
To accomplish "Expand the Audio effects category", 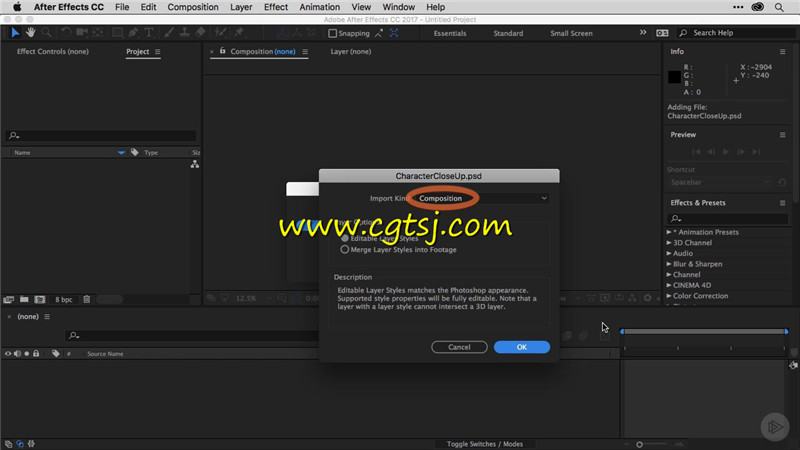I will click(x=669, y=254).
